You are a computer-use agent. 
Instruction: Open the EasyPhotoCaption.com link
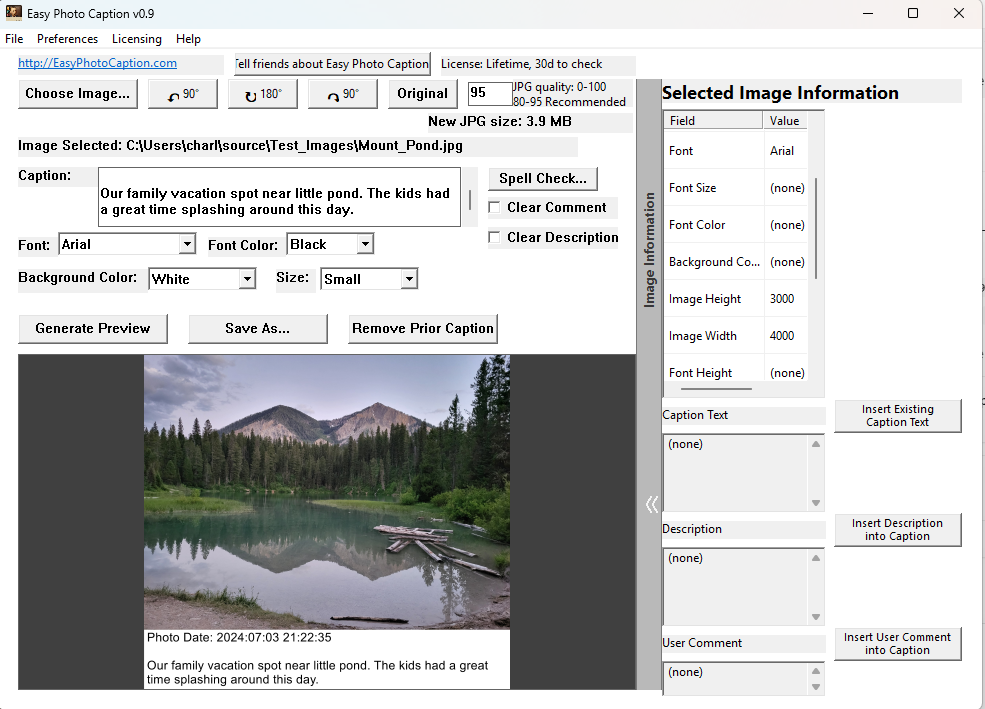[x=97, y=63]
